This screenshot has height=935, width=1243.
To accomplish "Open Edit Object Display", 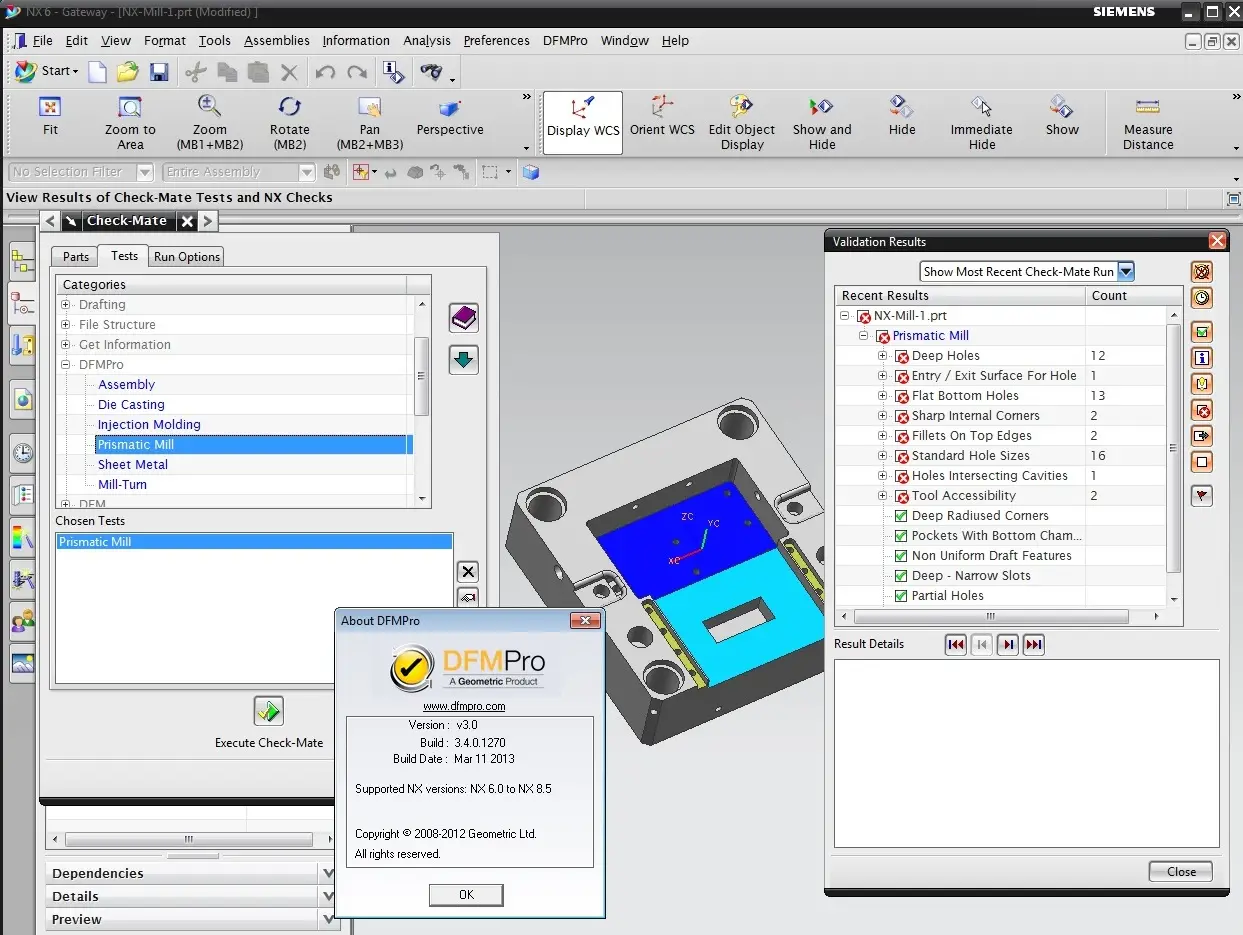I will pos(742,123).
